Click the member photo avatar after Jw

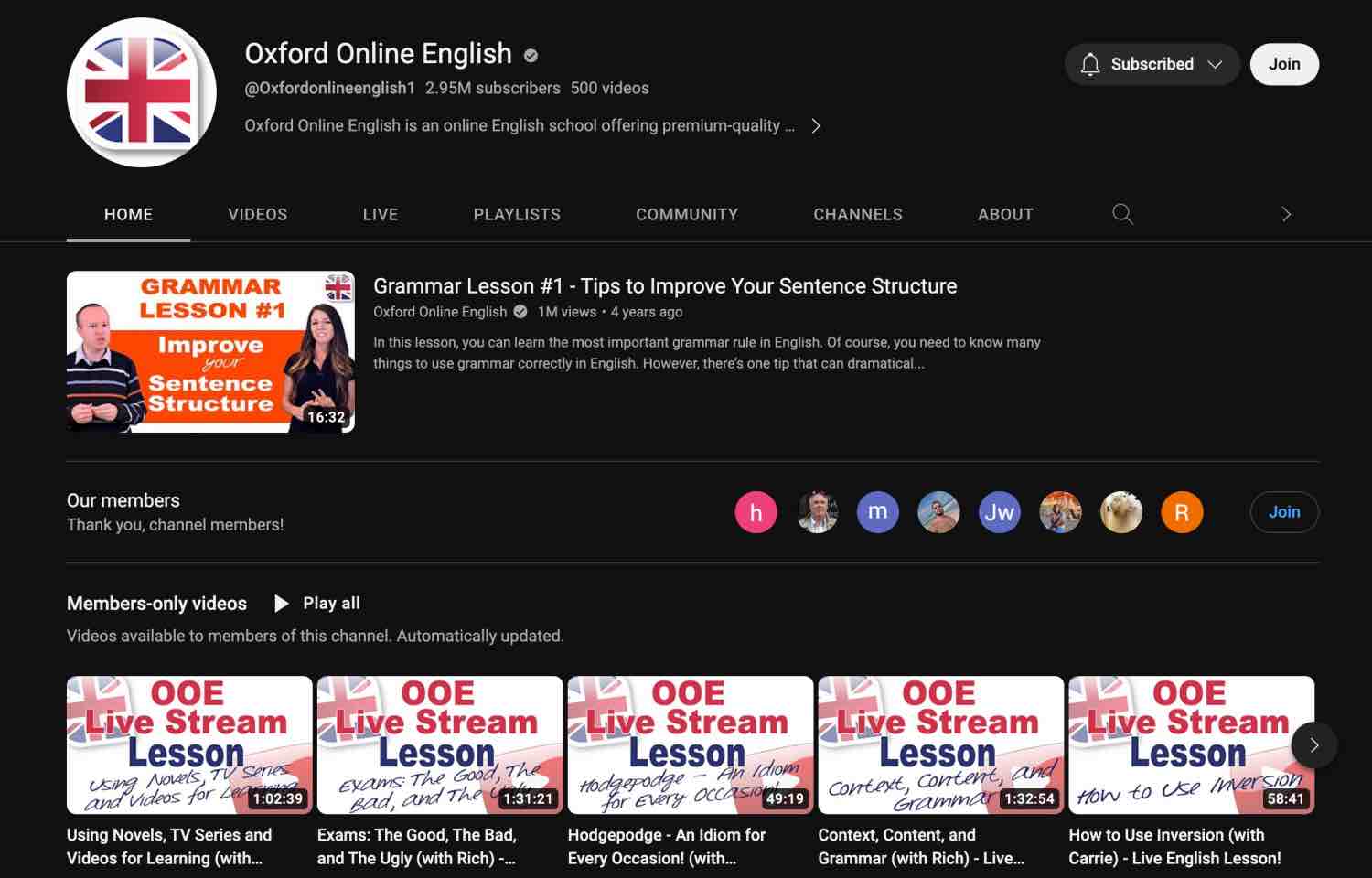[1060, 512]
